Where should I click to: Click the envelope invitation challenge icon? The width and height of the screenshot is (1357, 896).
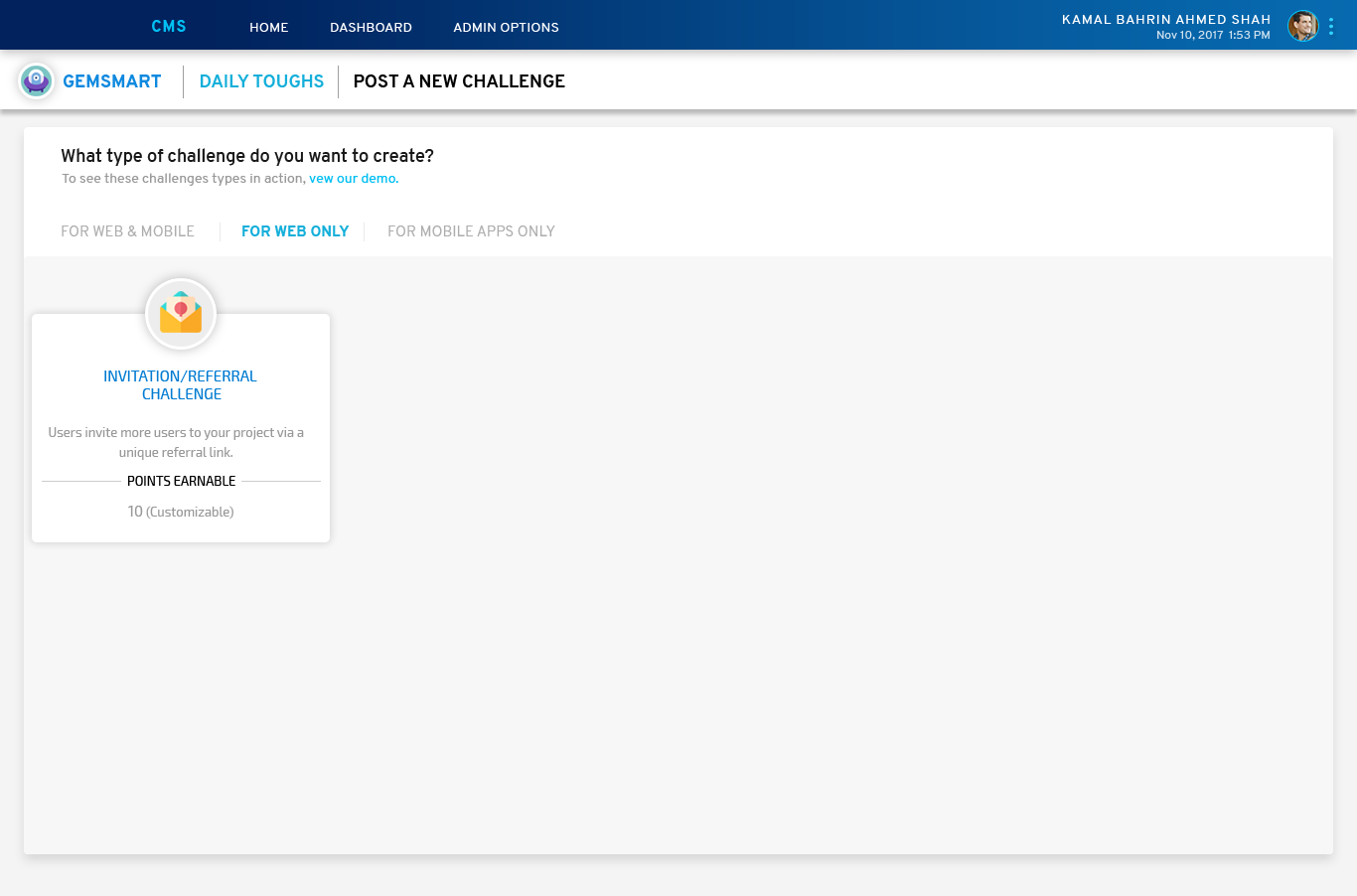[x=181, y=314]
